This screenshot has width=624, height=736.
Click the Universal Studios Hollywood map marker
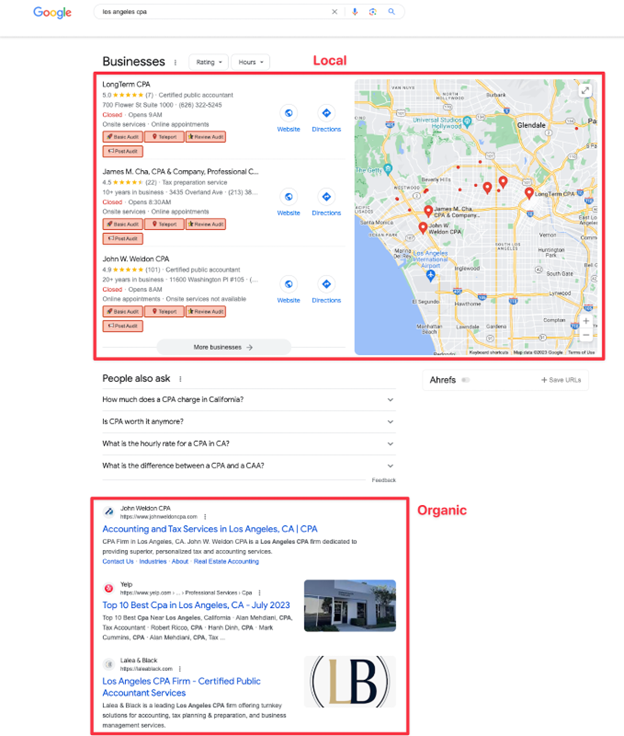click(467, 122)
